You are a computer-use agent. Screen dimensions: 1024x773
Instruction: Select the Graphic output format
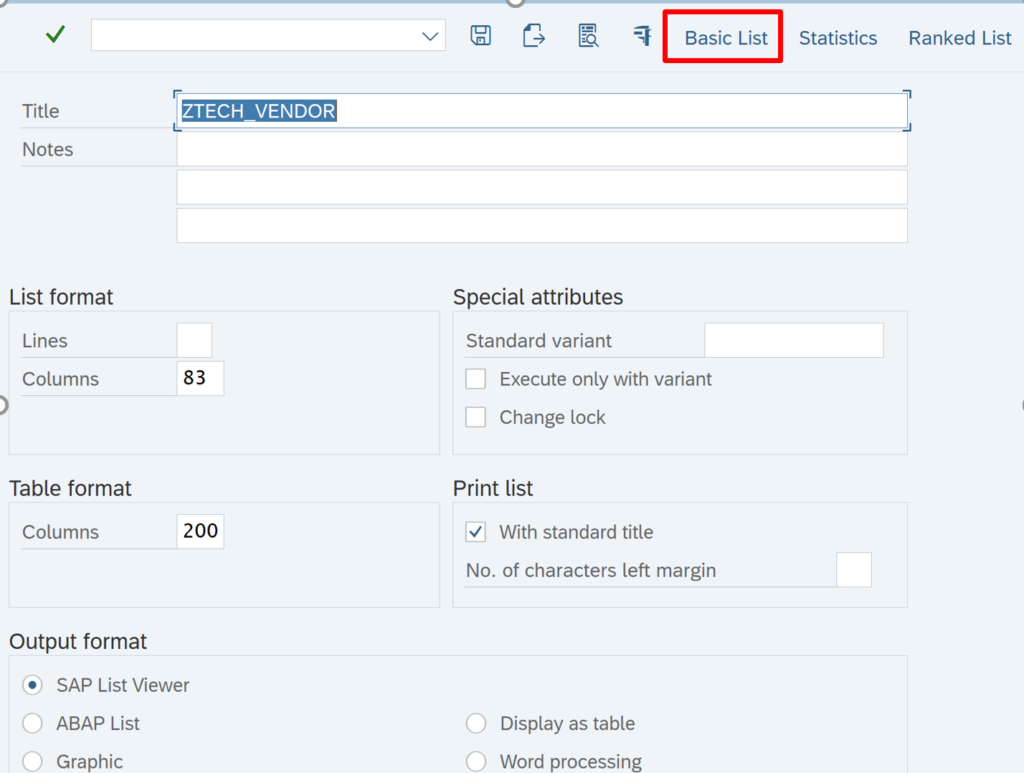pos(31,761)
